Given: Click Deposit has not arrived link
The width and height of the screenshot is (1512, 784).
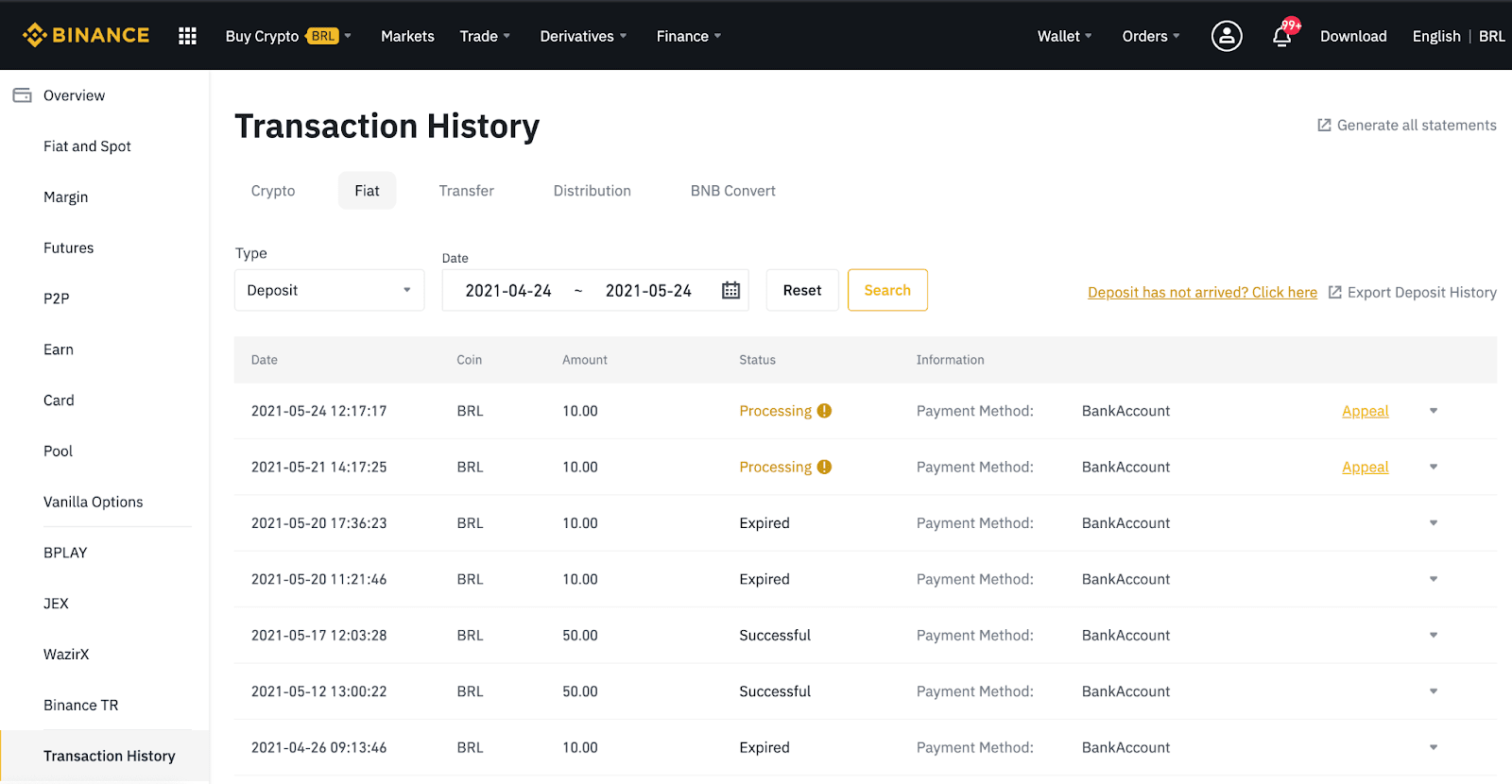Looking at the screenshot, I should point(1202,292).
